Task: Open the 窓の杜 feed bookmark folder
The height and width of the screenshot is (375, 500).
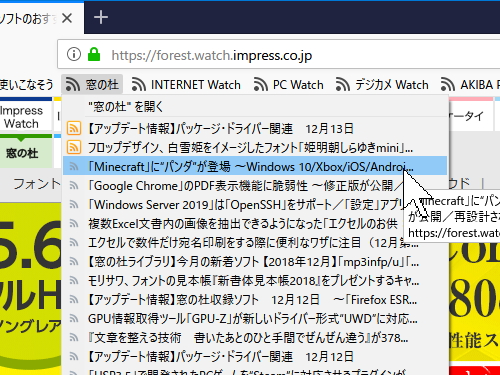Action: (x=92, y=85)
